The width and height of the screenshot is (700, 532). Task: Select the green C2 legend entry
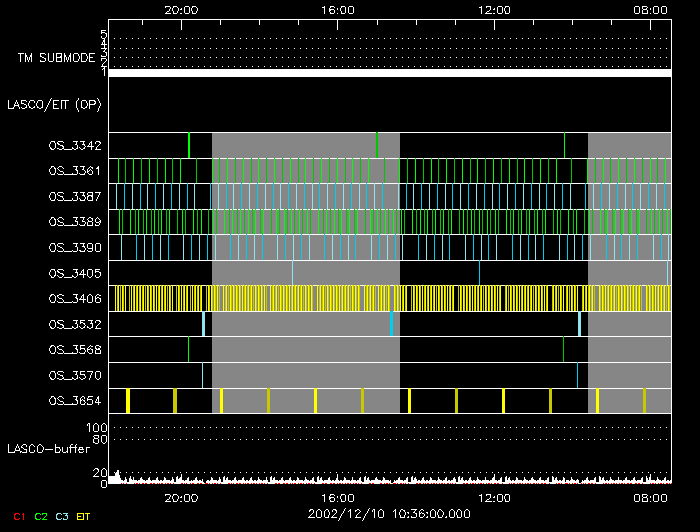(x=41, y=516)
